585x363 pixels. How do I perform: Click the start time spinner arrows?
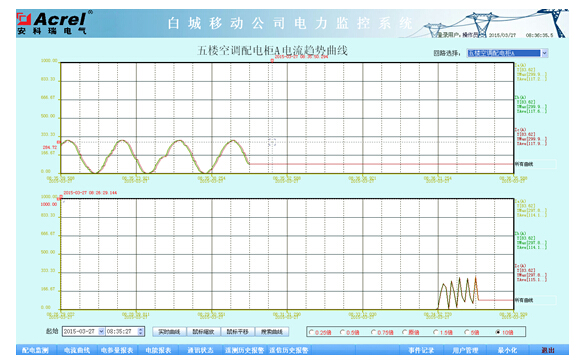tap(141, 331)
